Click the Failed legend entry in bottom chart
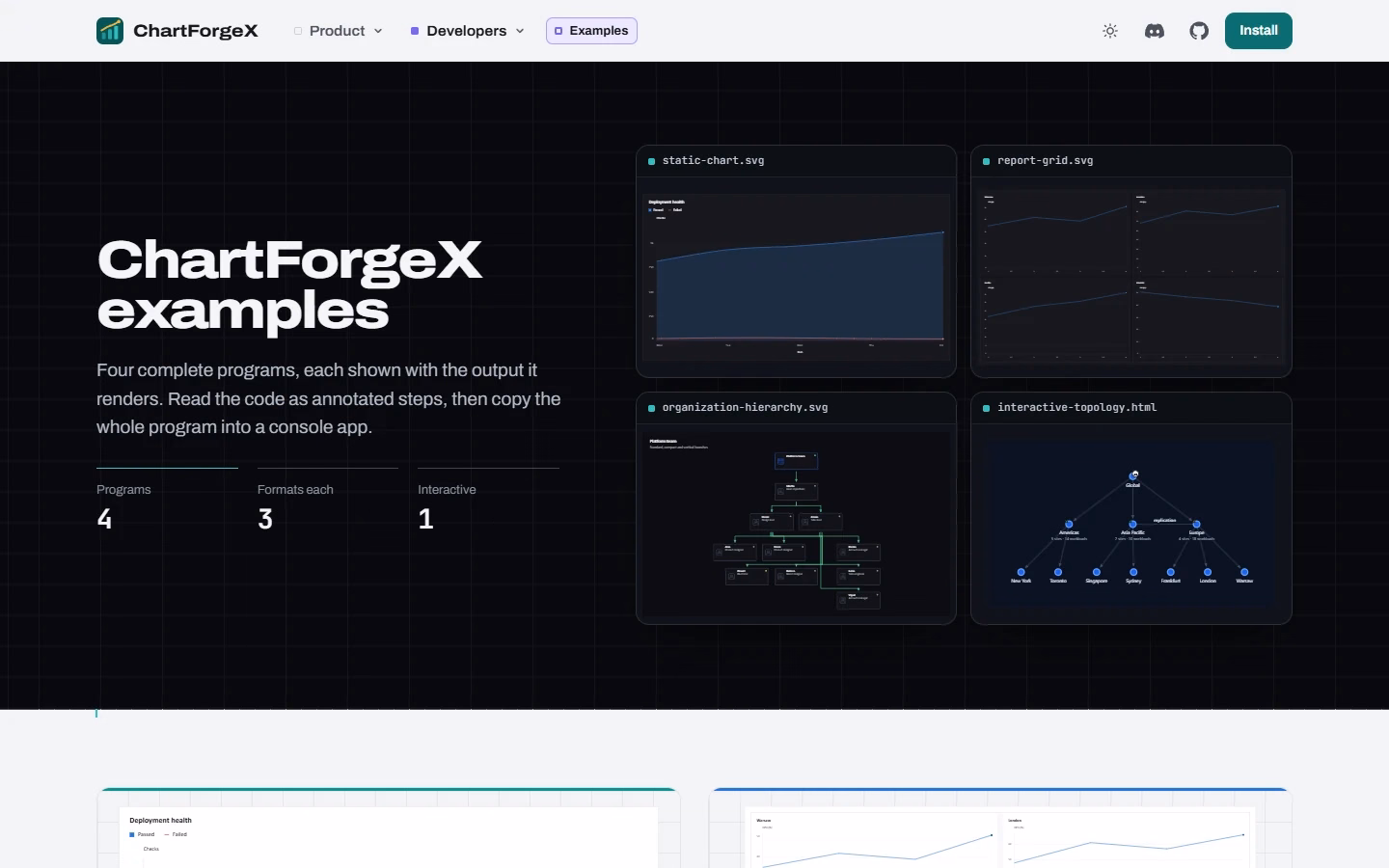This screenshot has width=1389, height=868. [176, 834]
